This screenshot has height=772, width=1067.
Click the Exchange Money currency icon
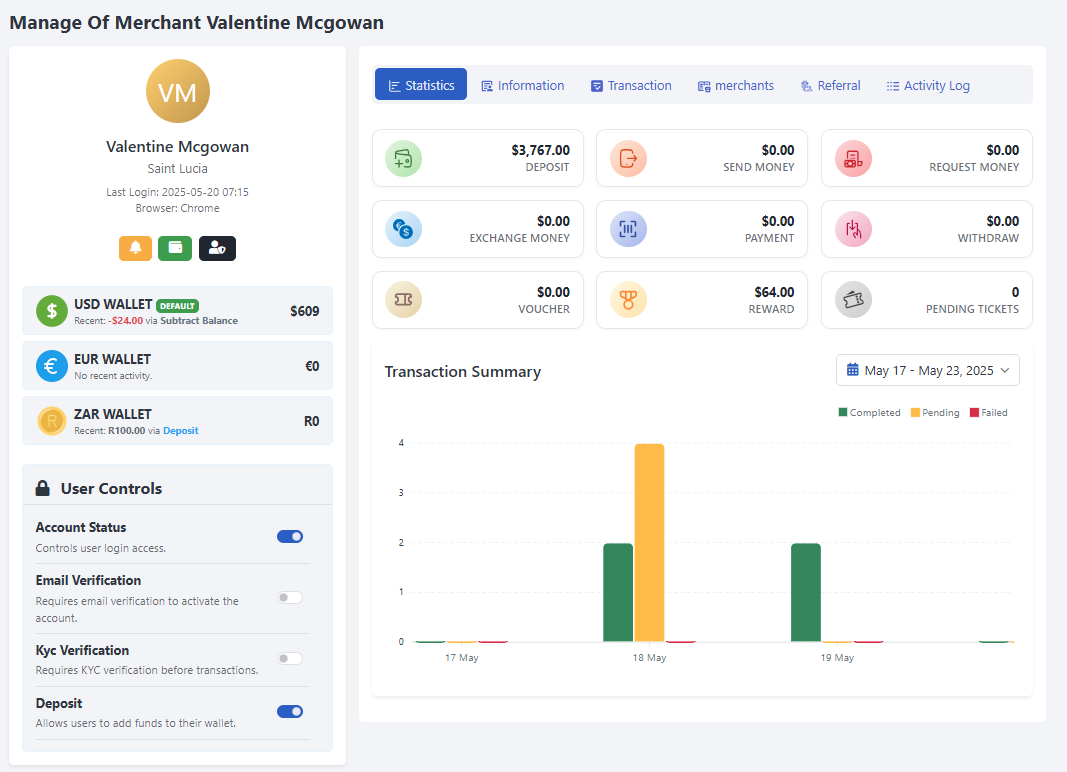[403, 229]
